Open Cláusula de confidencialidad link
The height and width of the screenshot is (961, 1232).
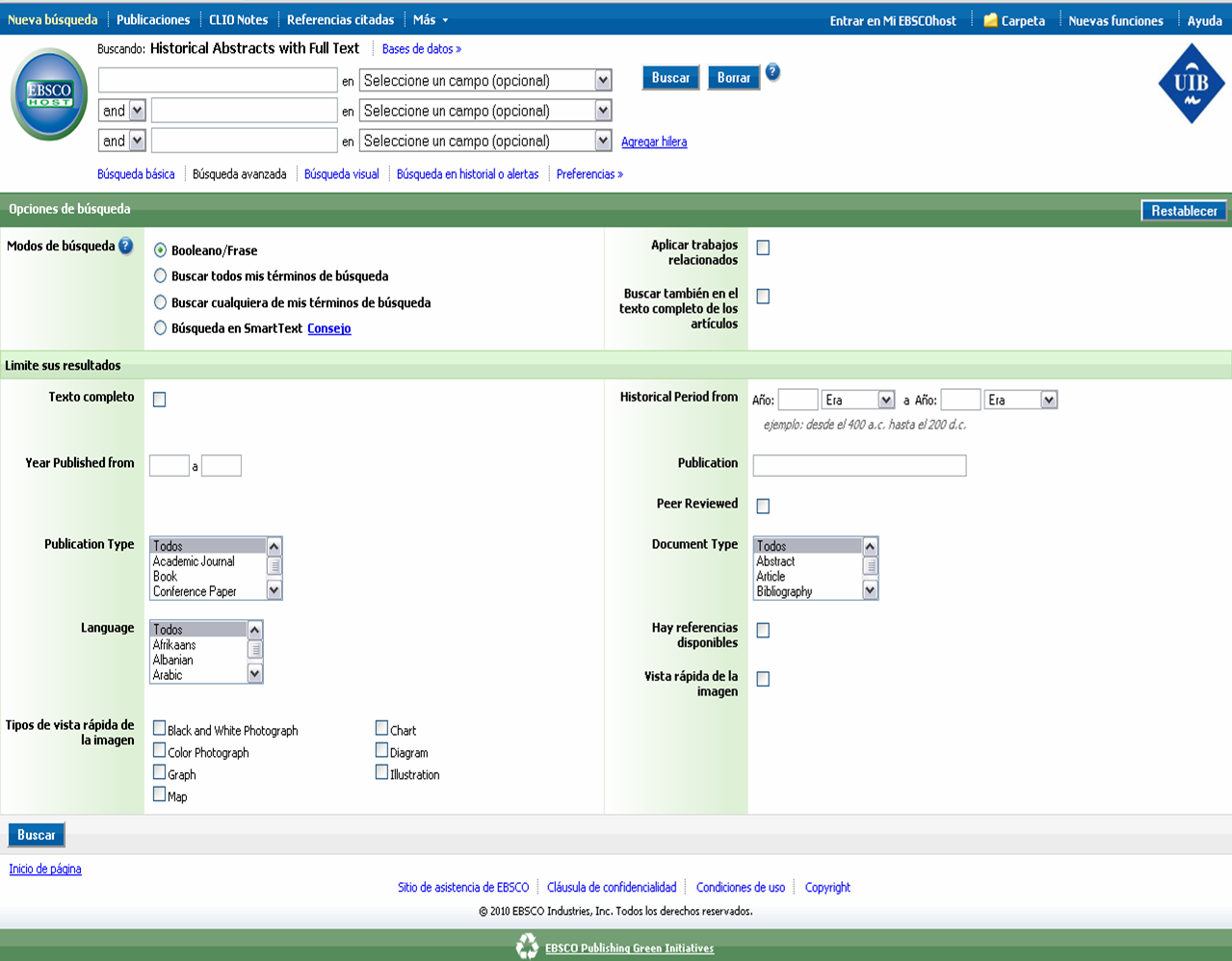[x=612, y=887]
